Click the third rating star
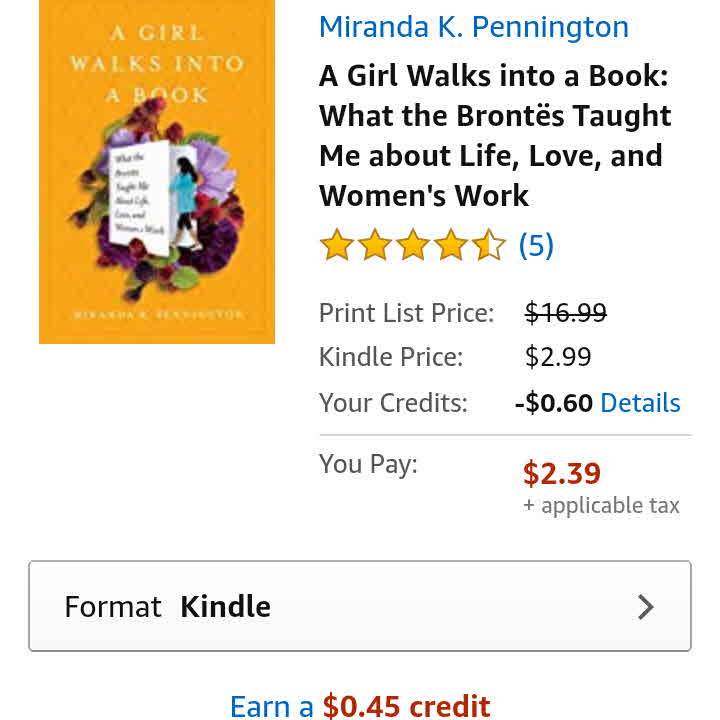 (x=413, y=244)
